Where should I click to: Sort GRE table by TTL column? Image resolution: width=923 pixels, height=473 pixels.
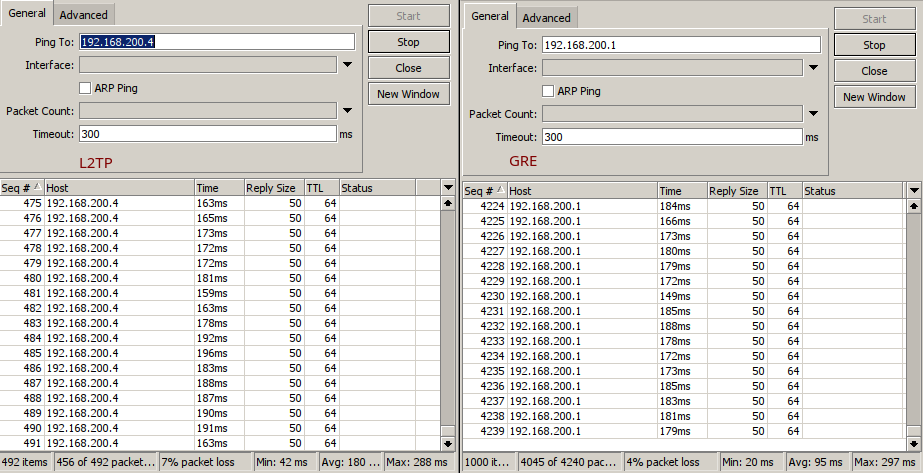click(x=785, y=191)
